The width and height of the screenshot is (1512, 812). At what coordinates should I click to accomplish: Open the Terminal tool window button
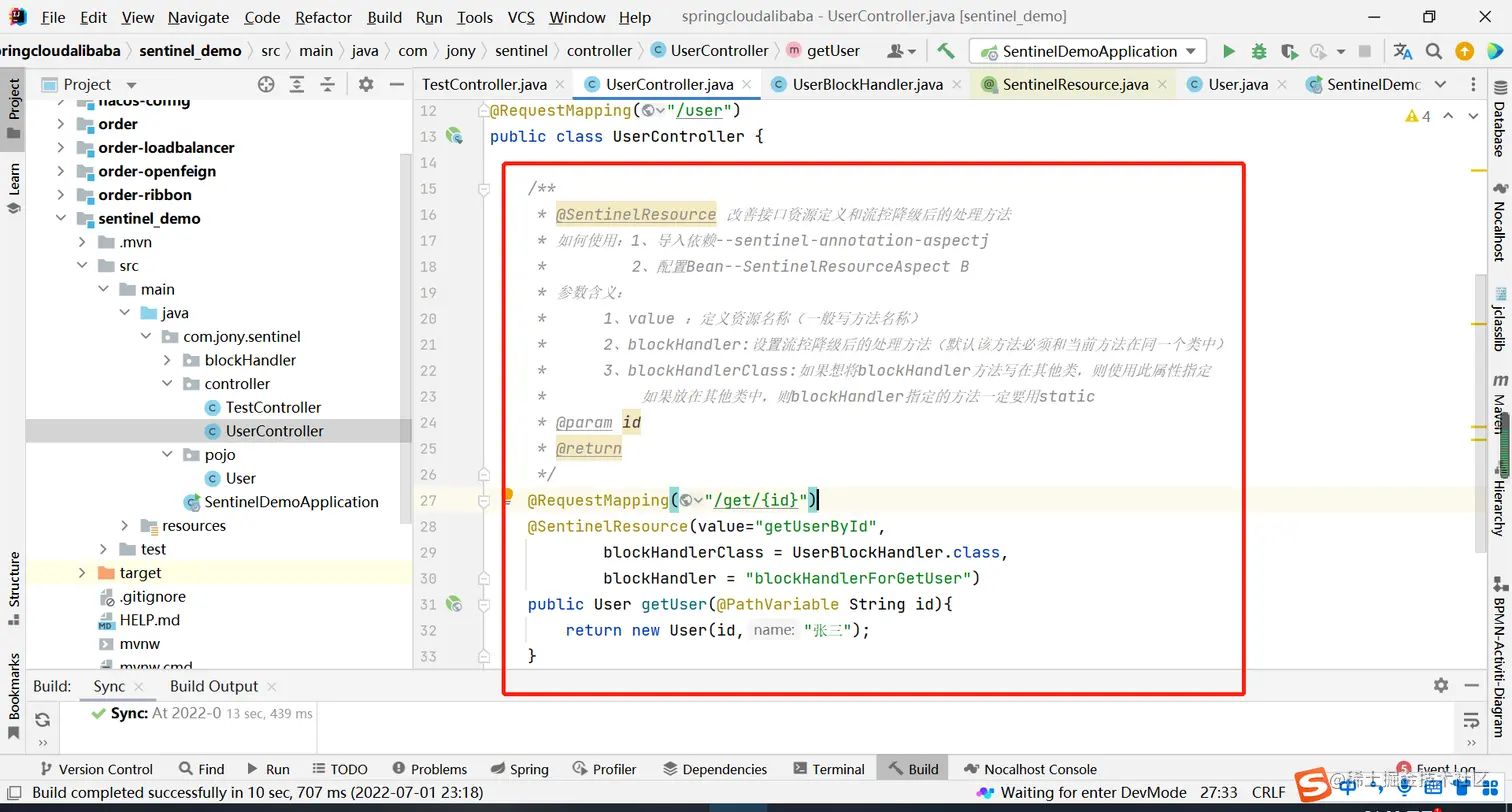pyautogui.click(x=829, y=769)
